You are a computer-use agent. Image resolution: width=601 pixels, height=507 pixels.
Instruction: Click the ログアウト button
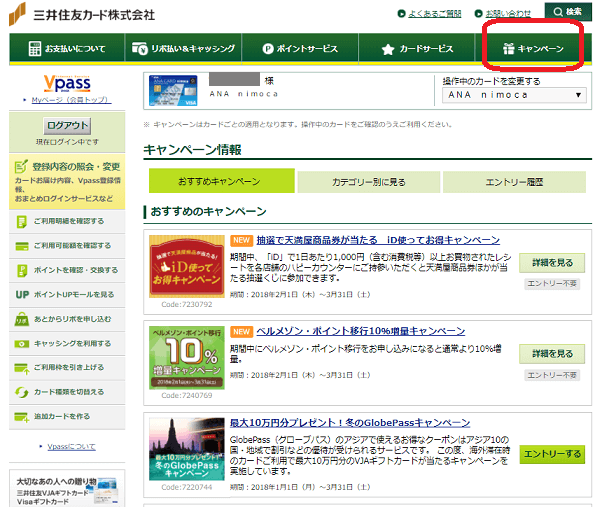pos(67,125)
